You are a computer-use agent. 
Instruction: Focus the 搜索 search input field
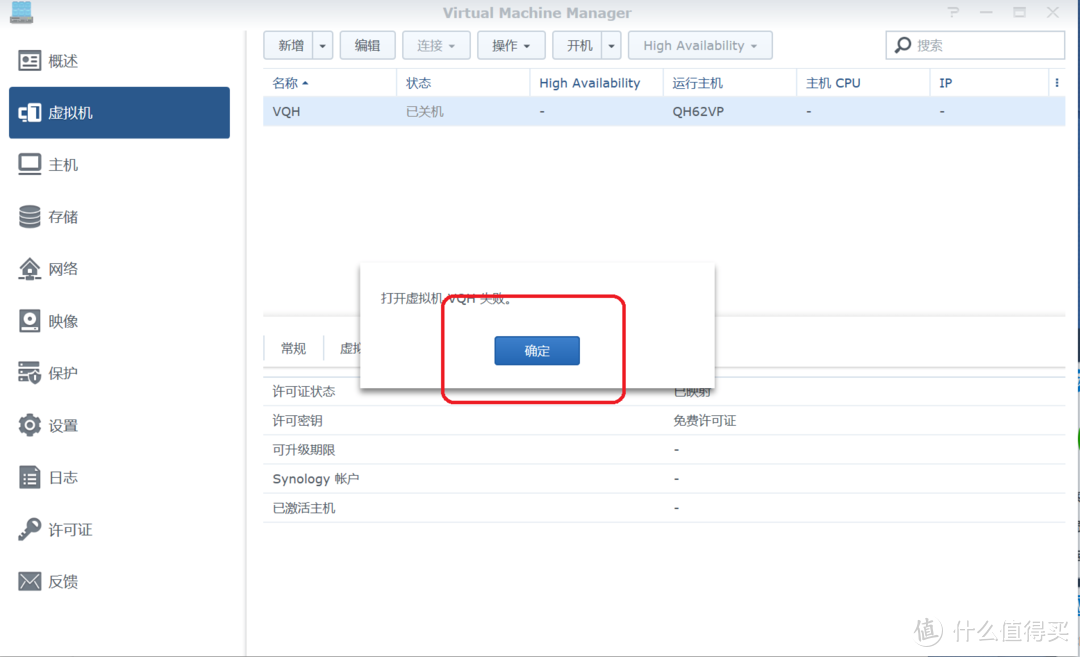coord(975,45)
